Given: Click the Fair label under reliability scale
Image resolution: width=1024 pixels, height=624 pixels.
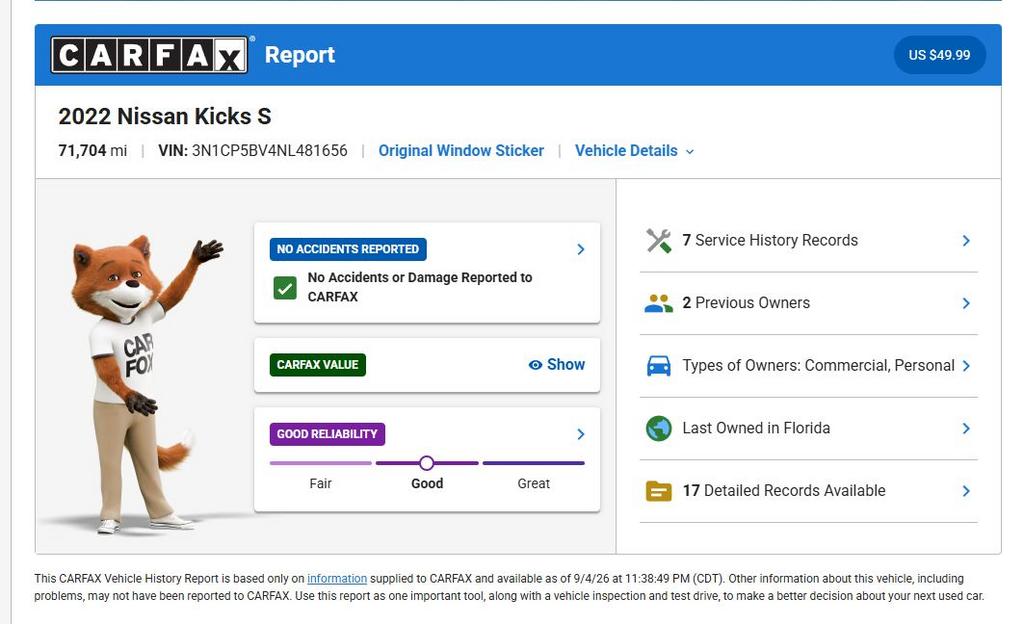Looking at the screenshot, I should 321,484.
